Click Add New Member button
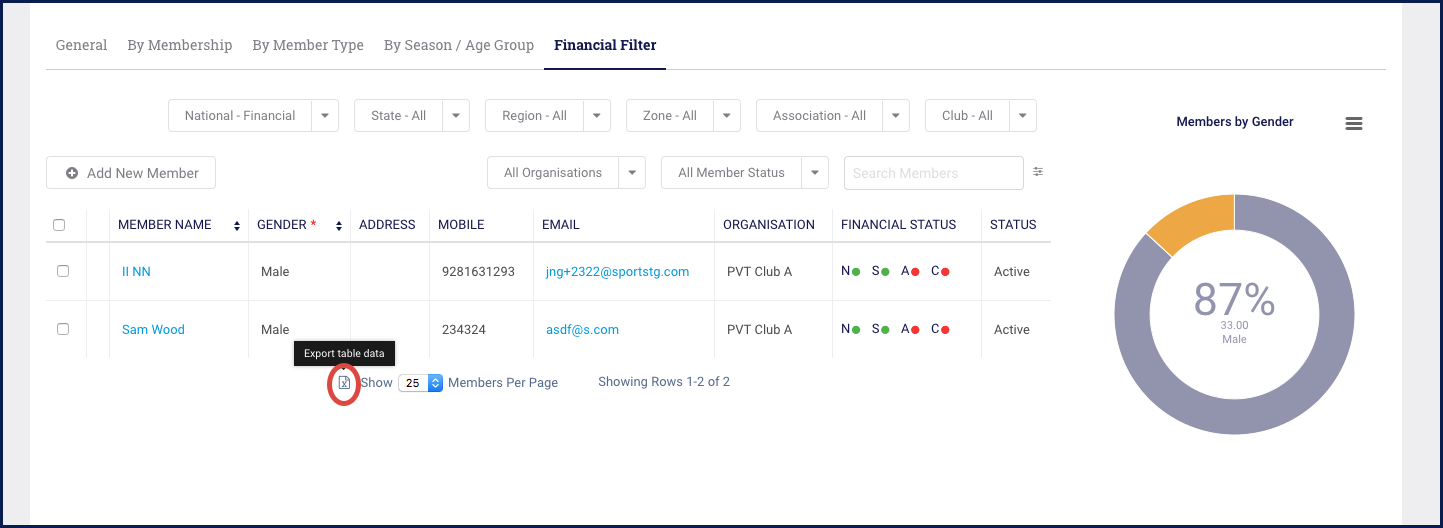The height and width of the screenshot is (528, 1443). coord(131,173)
